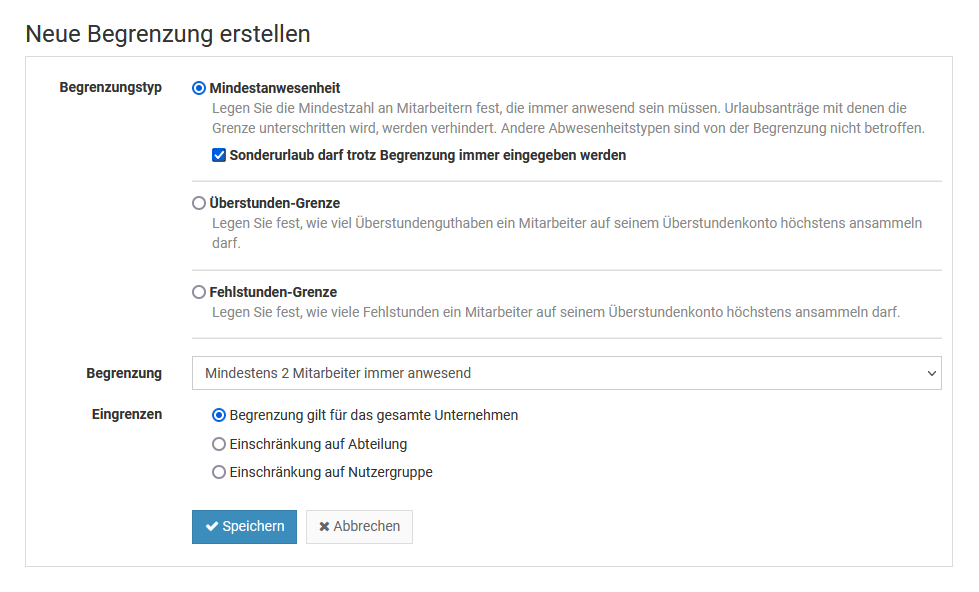Uncheck the Sonderurlaub exception checkbox

[x=219, y=155]
